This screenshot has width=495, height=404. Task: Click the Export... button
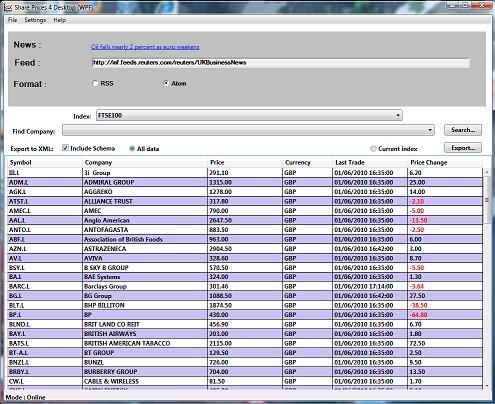point(463,148)
